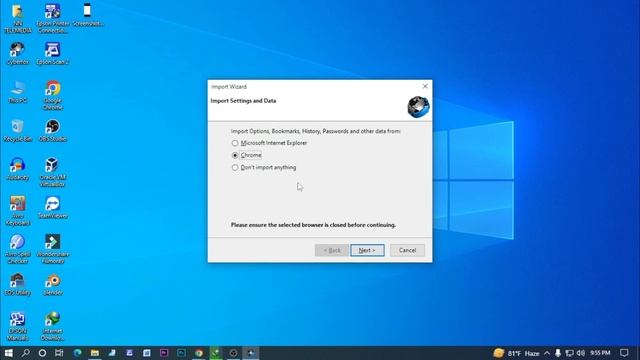This screenshot has height=360, width=640.
Task: Open network status tray icon
Action: pos(569,353)
